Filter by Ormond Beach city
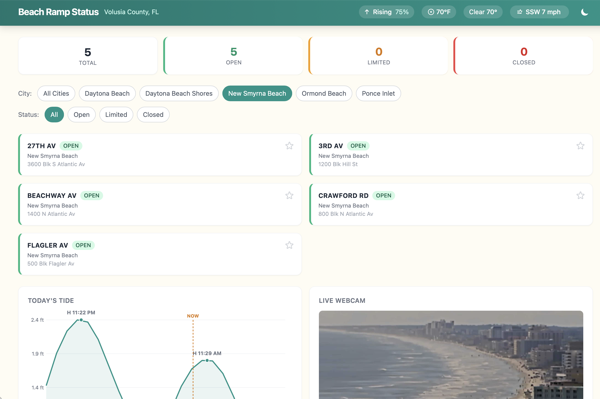 [324, 93]
